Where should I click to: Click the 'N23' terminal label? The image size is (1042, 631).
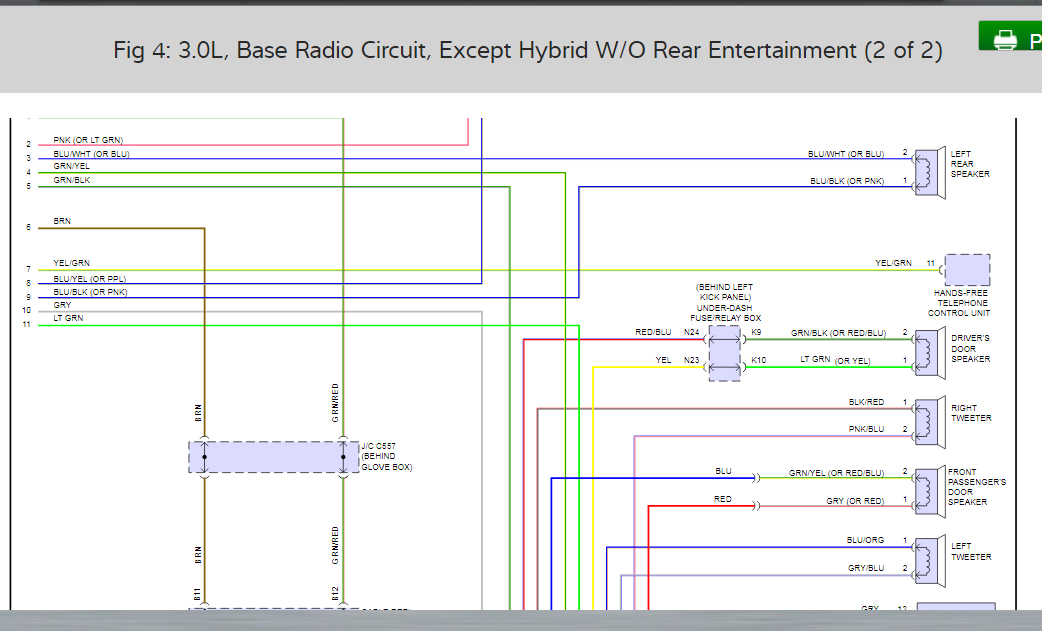coord(691,360)
